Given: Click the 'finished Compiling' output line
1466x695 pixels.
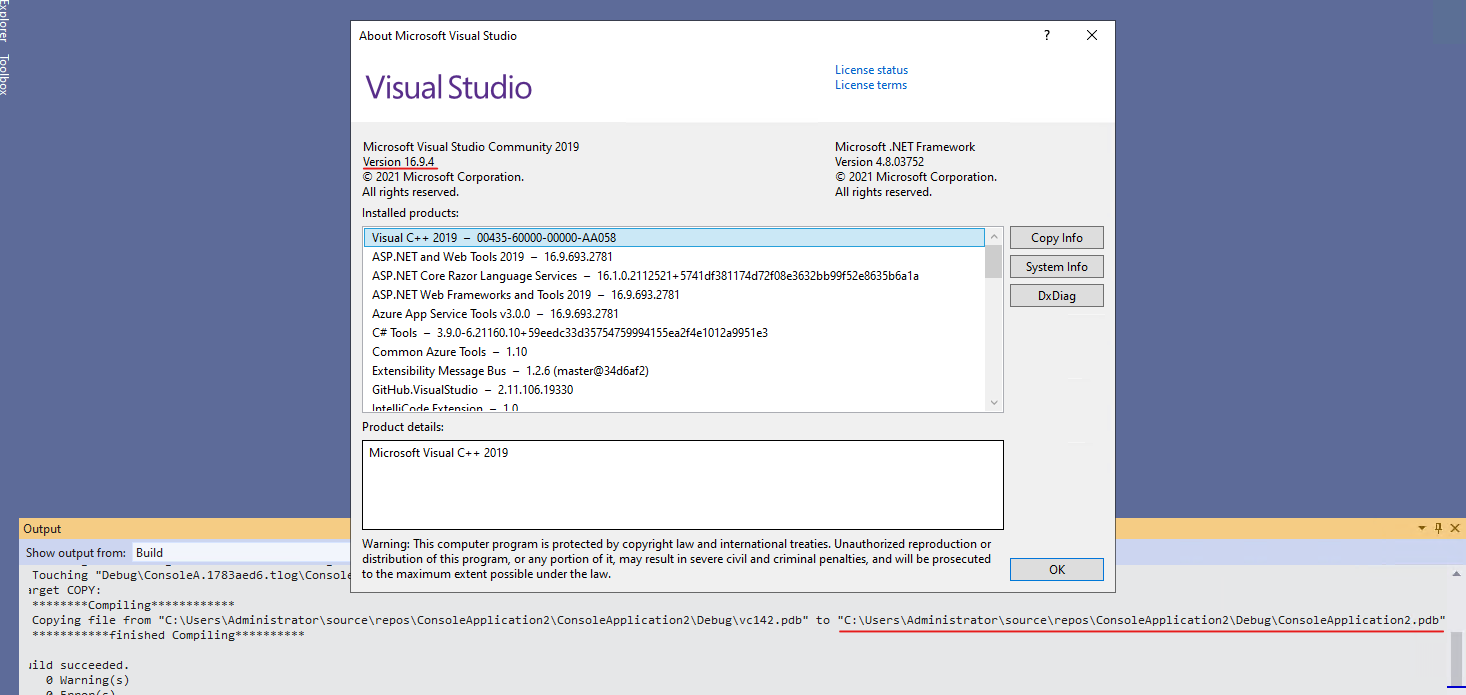Looking at the screenshot, I should (168, 635).
